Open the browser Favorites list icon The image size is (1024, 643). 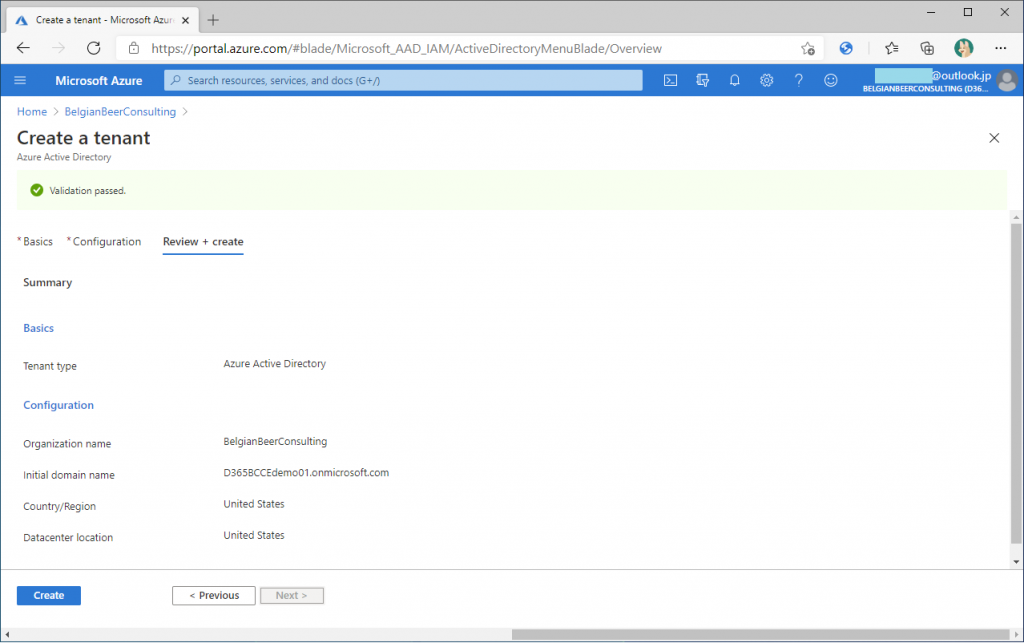(891, 48)
